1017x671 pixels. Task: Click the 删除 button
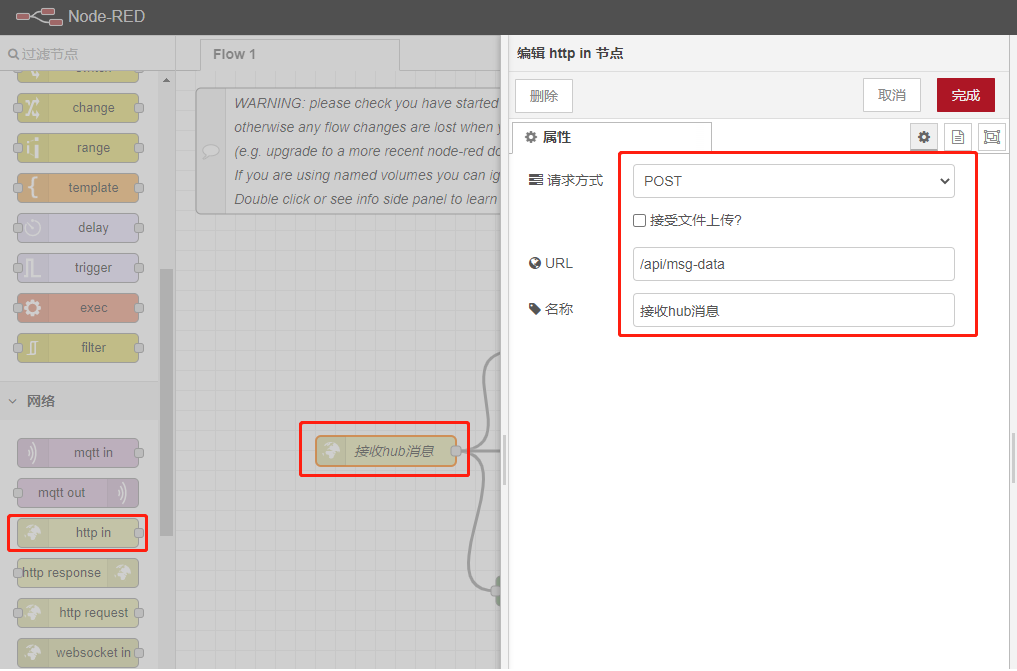pos(544,96)
